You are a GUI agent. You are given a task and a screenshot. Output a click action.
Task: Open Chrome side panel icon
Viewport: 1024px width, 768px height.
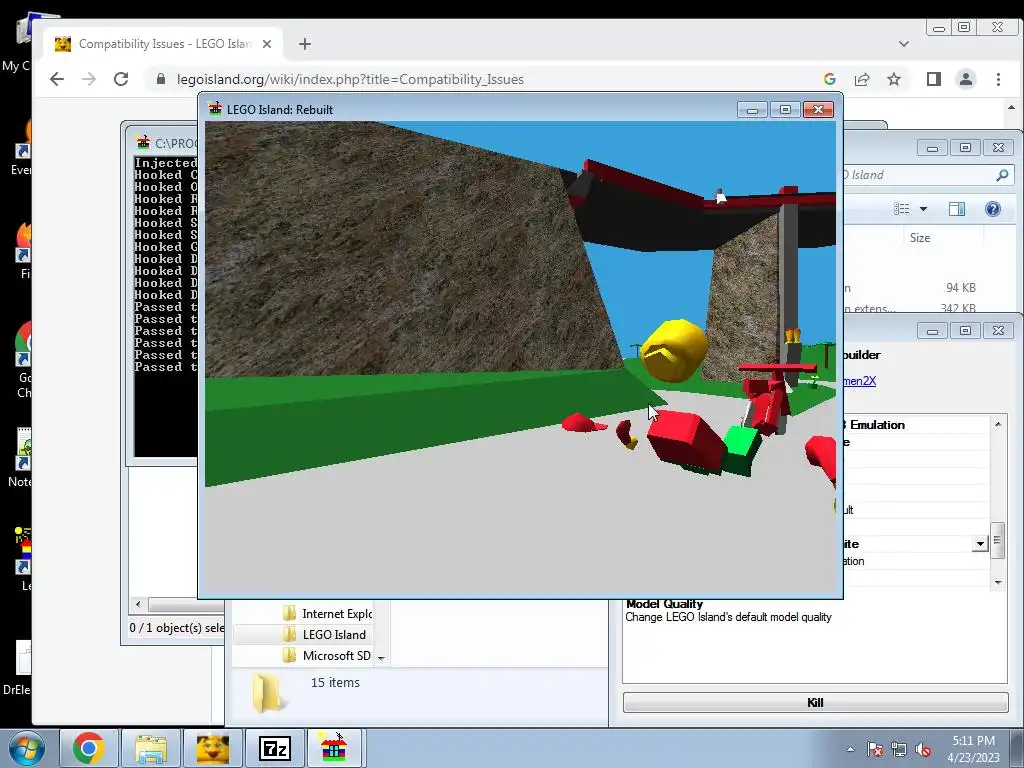click(934, 79)
